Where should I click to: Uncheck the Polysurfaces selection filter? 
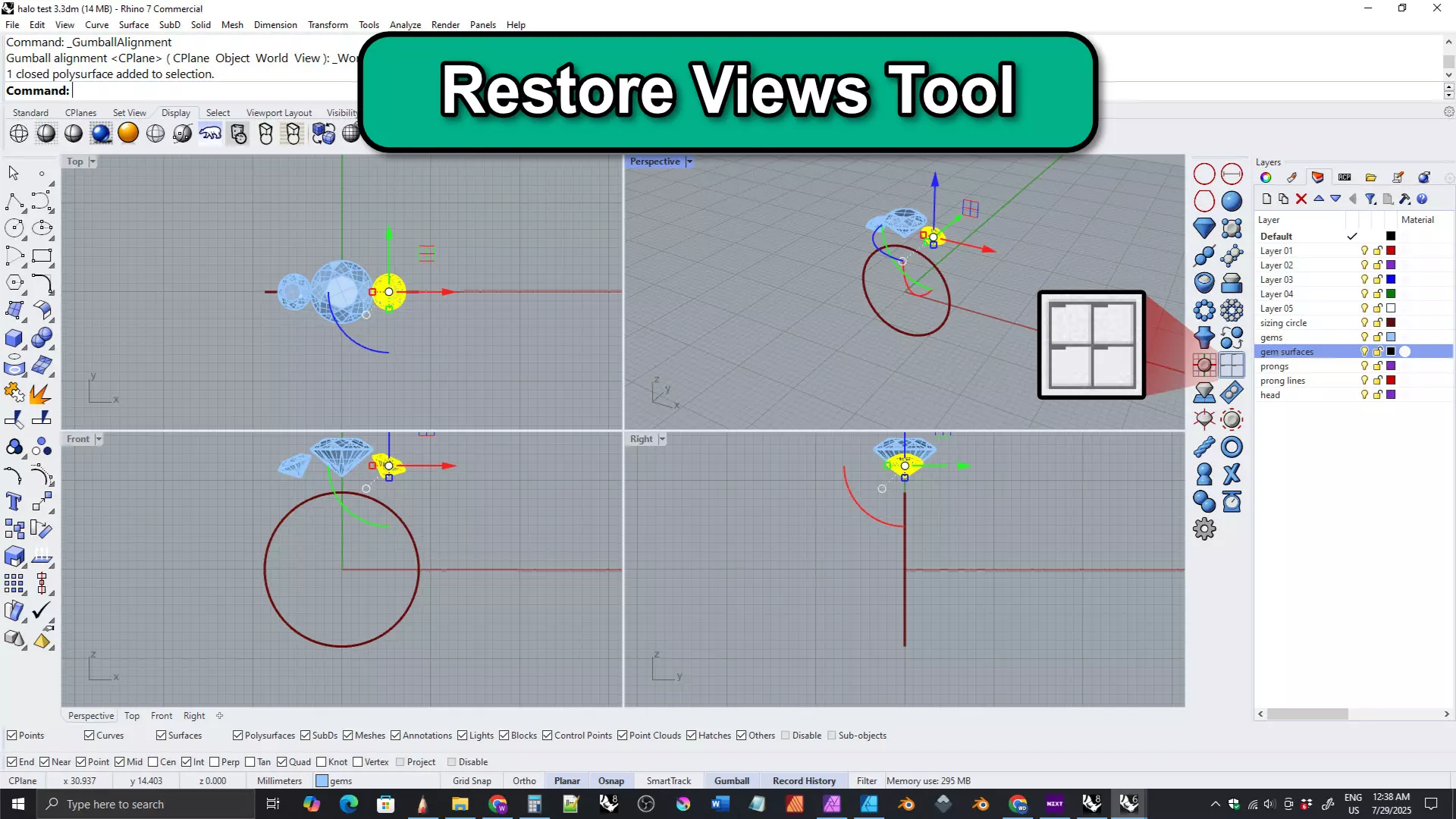(x=237, y=736)
